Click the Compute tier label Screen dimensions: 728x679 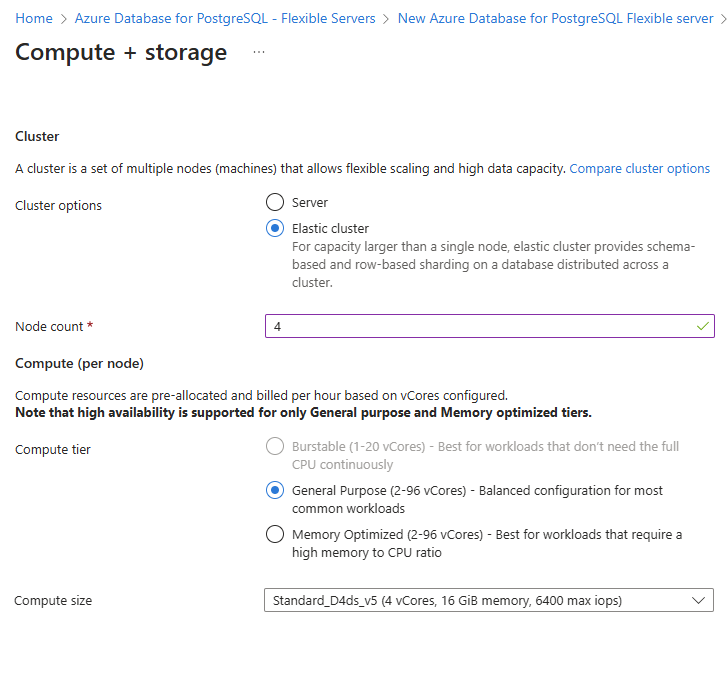(53, 450)
